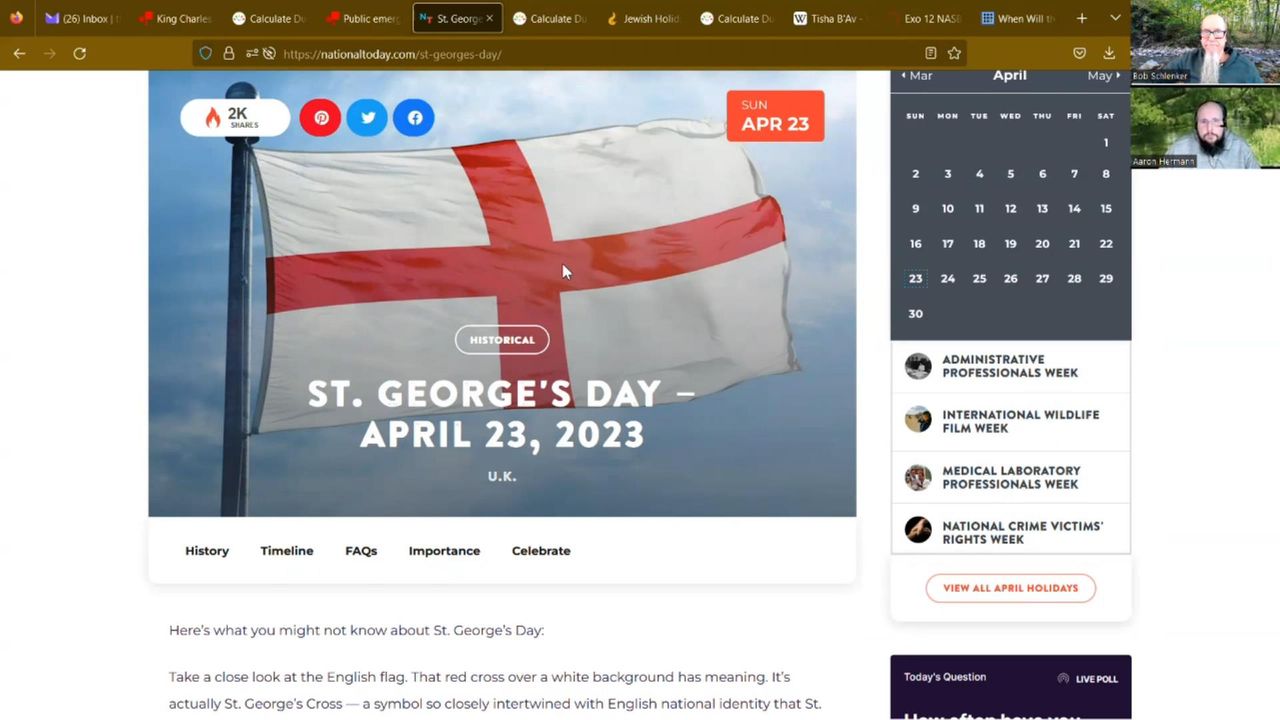The width and height of the screenshot is (1280, 720).
Task: Click the tracking protection shield icon
Action: tap(206, 54)
